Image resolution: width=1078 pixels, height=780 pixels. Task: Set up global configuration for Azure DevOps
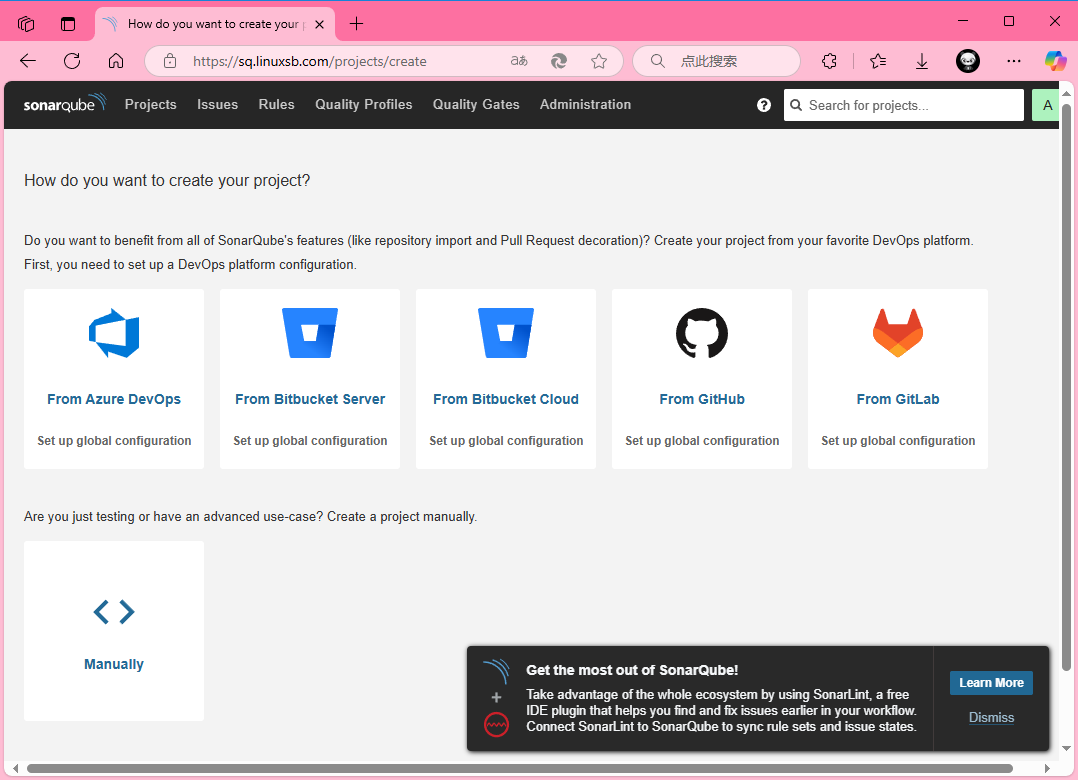tap(114, 441)
